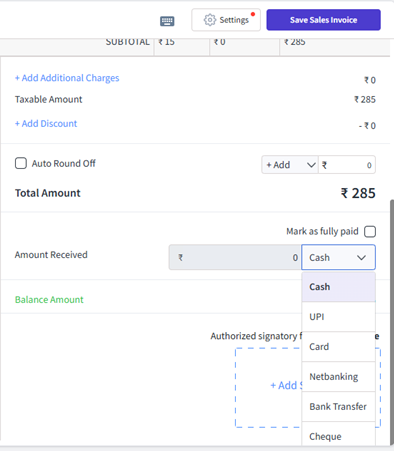Select Cash from the payment list

click(339, 287)
